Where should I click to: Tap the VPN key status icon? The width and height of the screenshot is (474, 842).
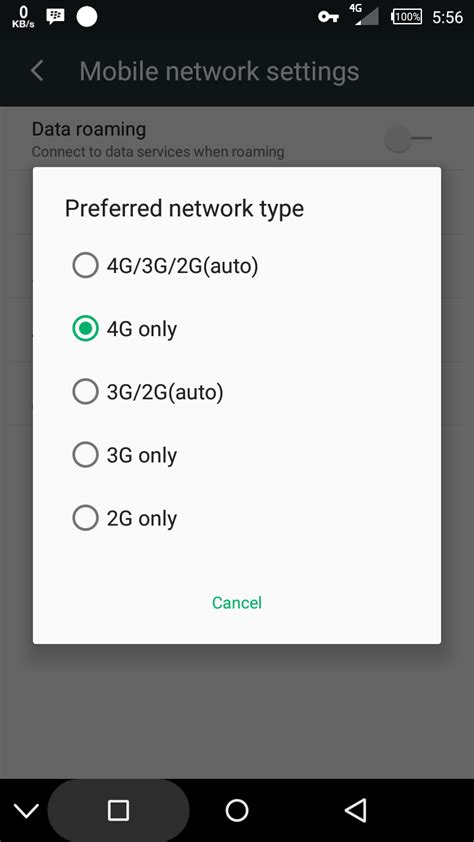[328, 17]
